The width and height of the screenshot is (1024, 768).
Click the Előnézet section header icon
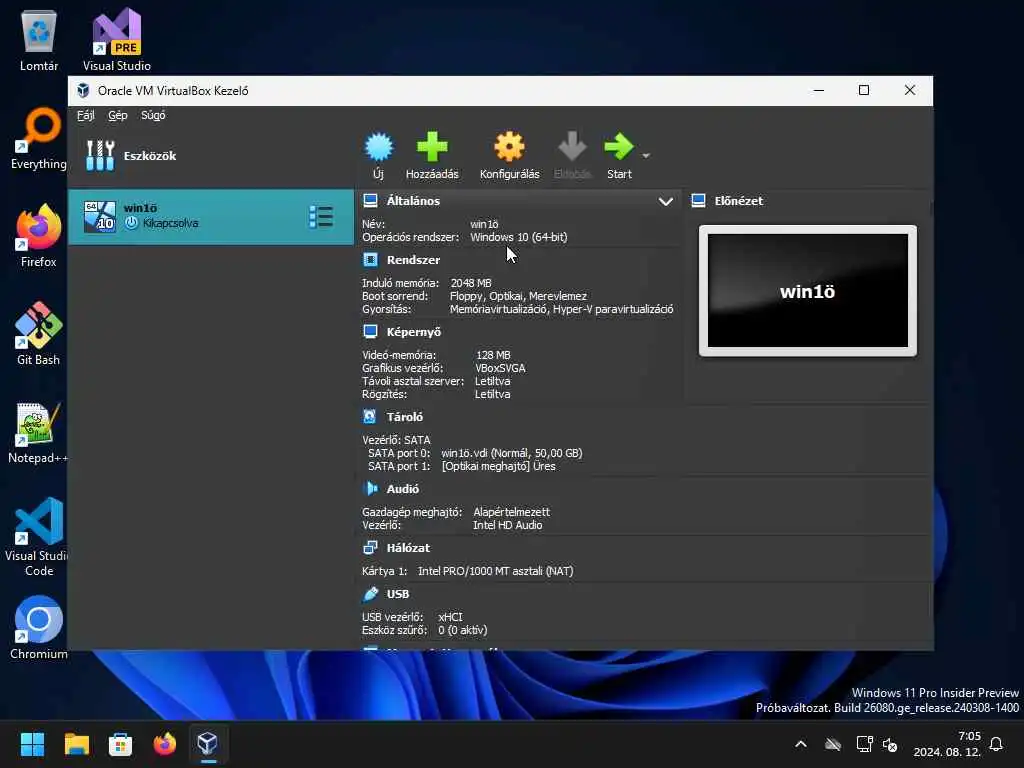pos(698,200)
